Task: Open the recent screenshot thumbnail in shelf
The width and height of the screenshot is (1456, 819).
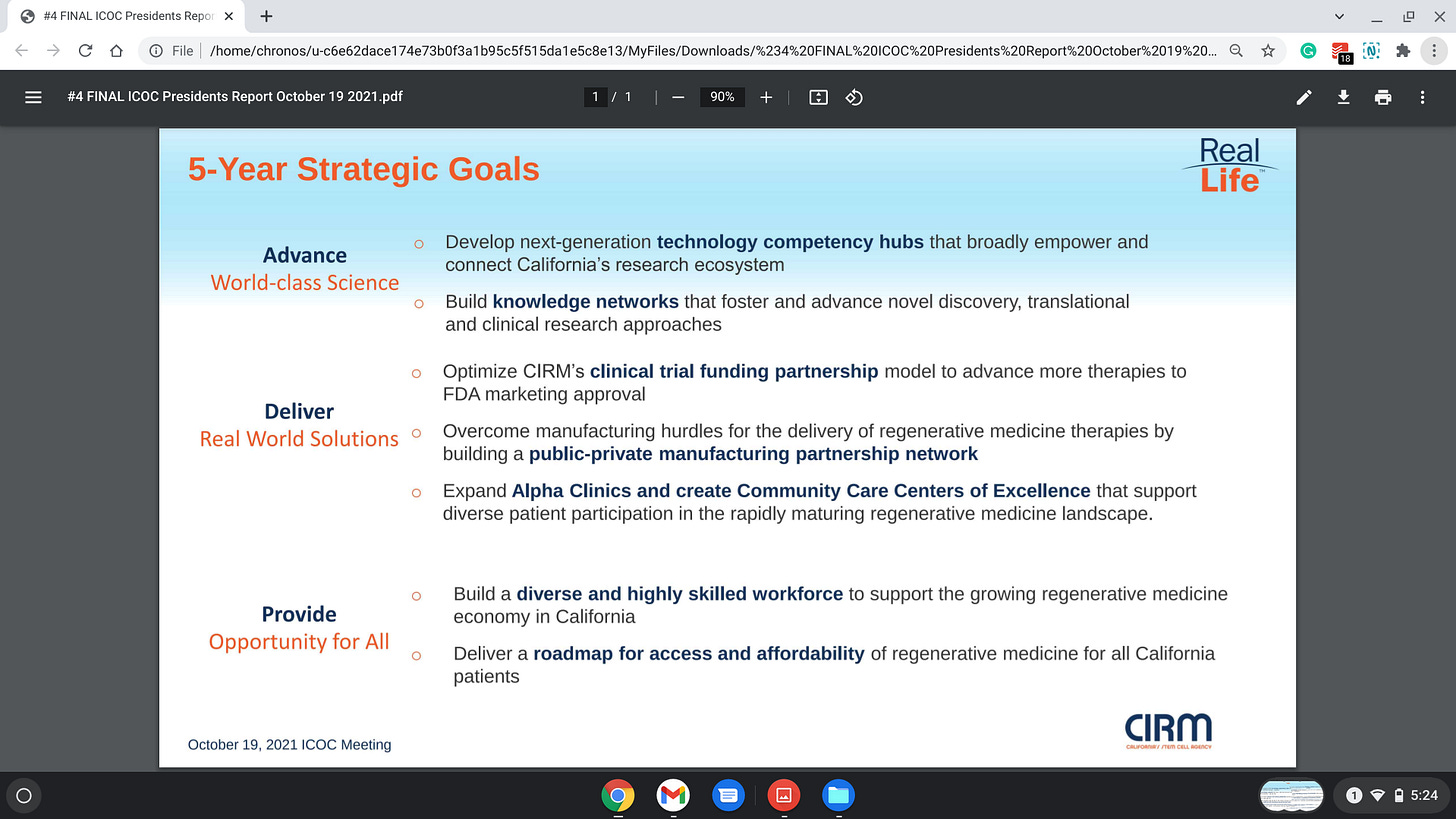Action: [x=1291, y=796]
